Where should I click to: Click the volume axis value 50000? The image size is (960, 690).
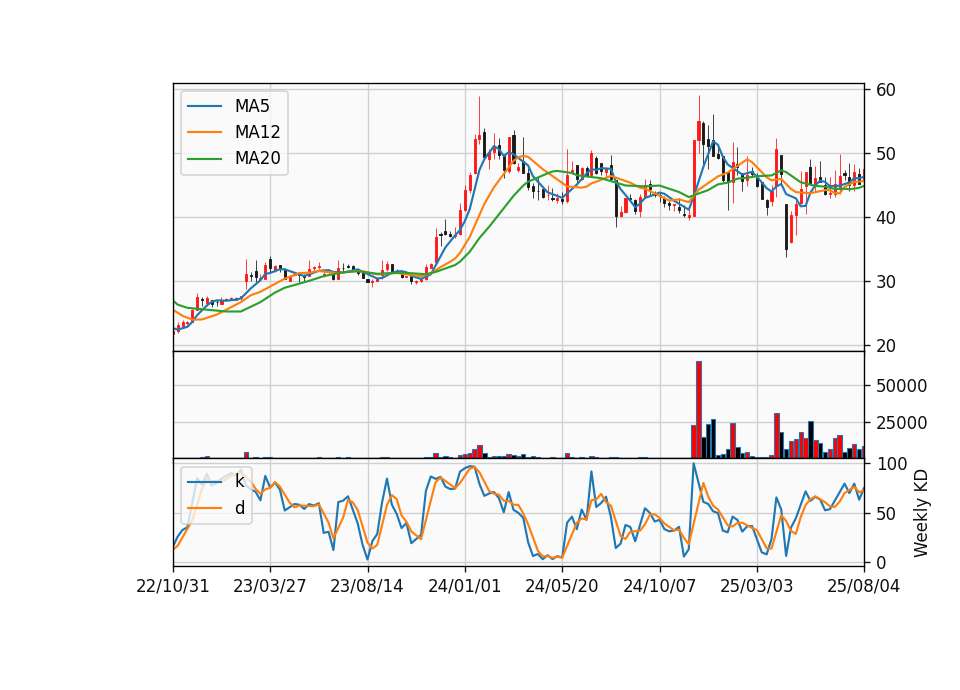[901, 386]
